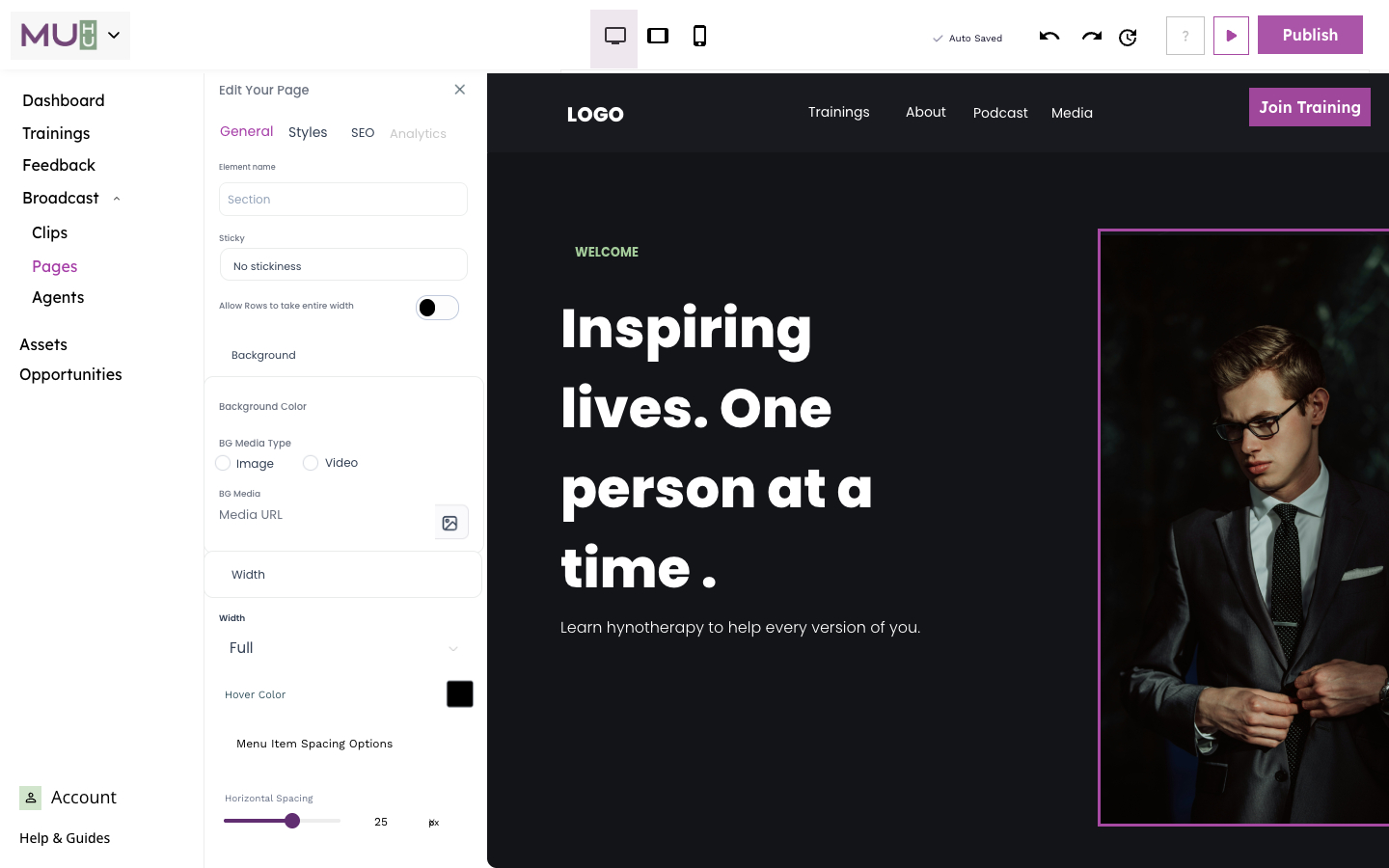Click the LOGO in page preview
The width and height of the screenshot is (1389, 868).
pos(595,115)
